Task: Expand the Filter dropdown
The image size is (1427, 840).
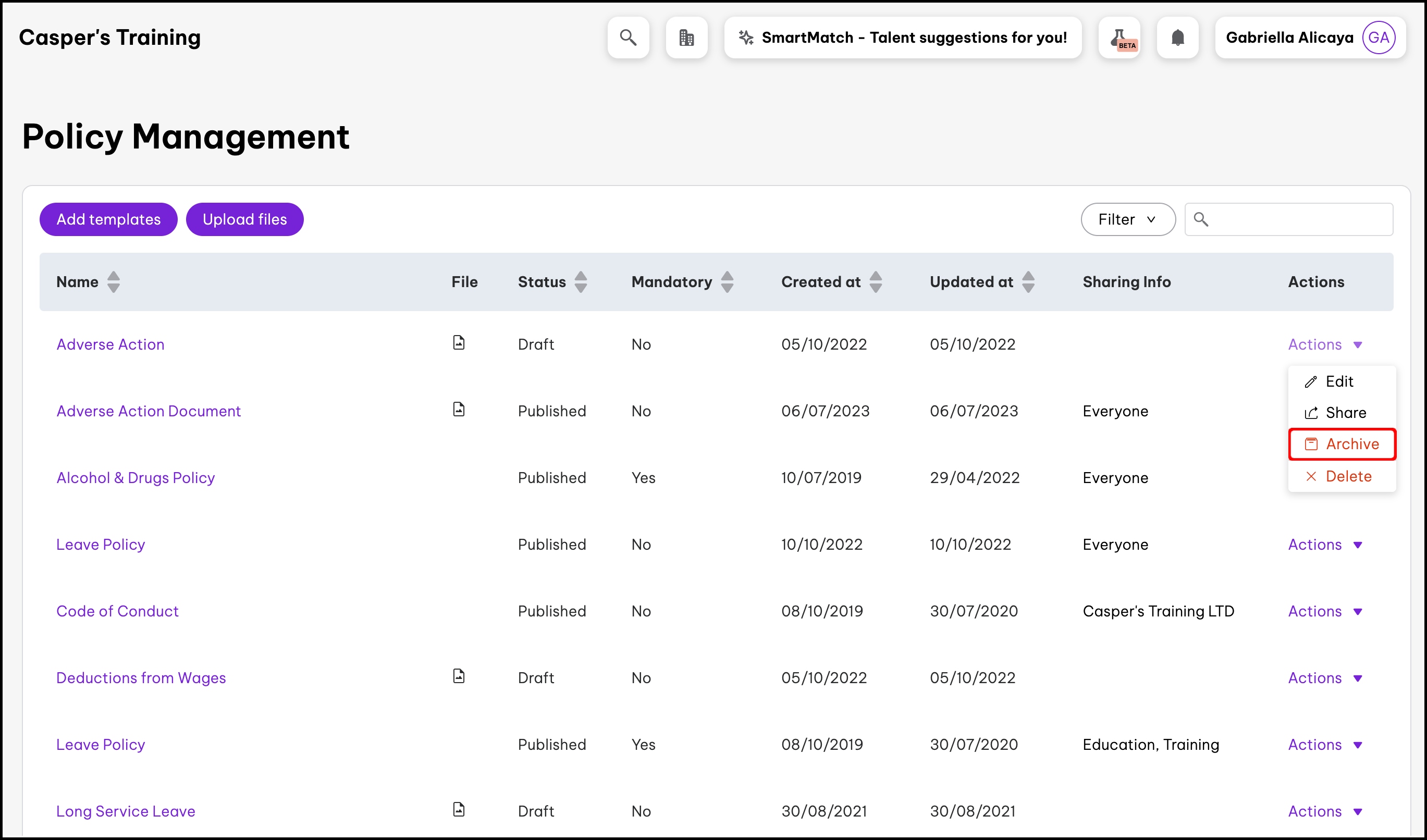Action: [x=1127, y=219]
